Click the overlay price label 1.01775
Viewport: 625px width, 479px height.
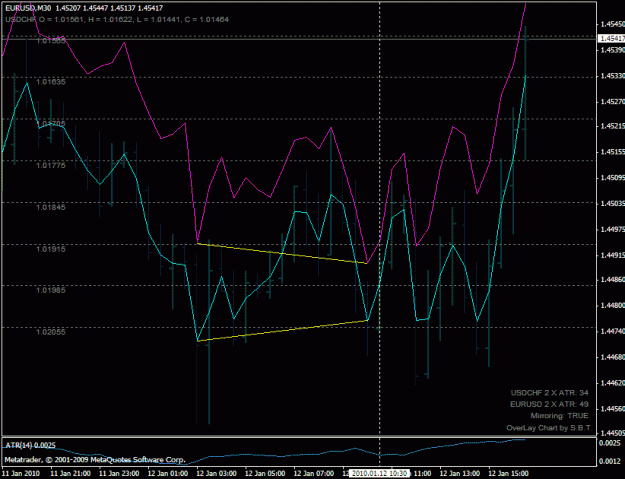tap(51, 165)
